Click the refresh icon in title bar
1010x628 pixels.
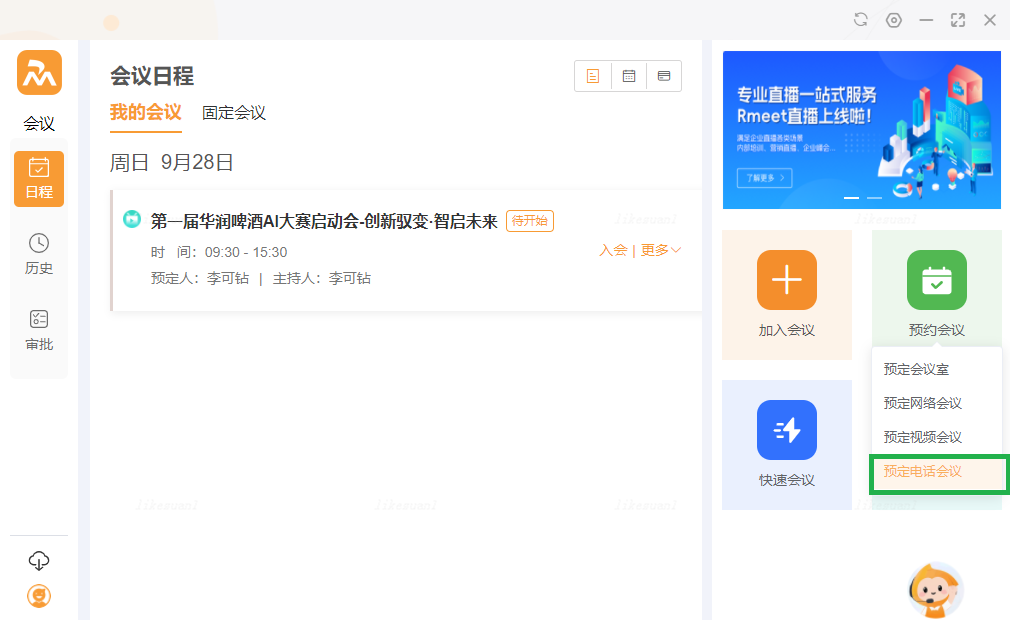pyautogui.click(x=860, y=20)
